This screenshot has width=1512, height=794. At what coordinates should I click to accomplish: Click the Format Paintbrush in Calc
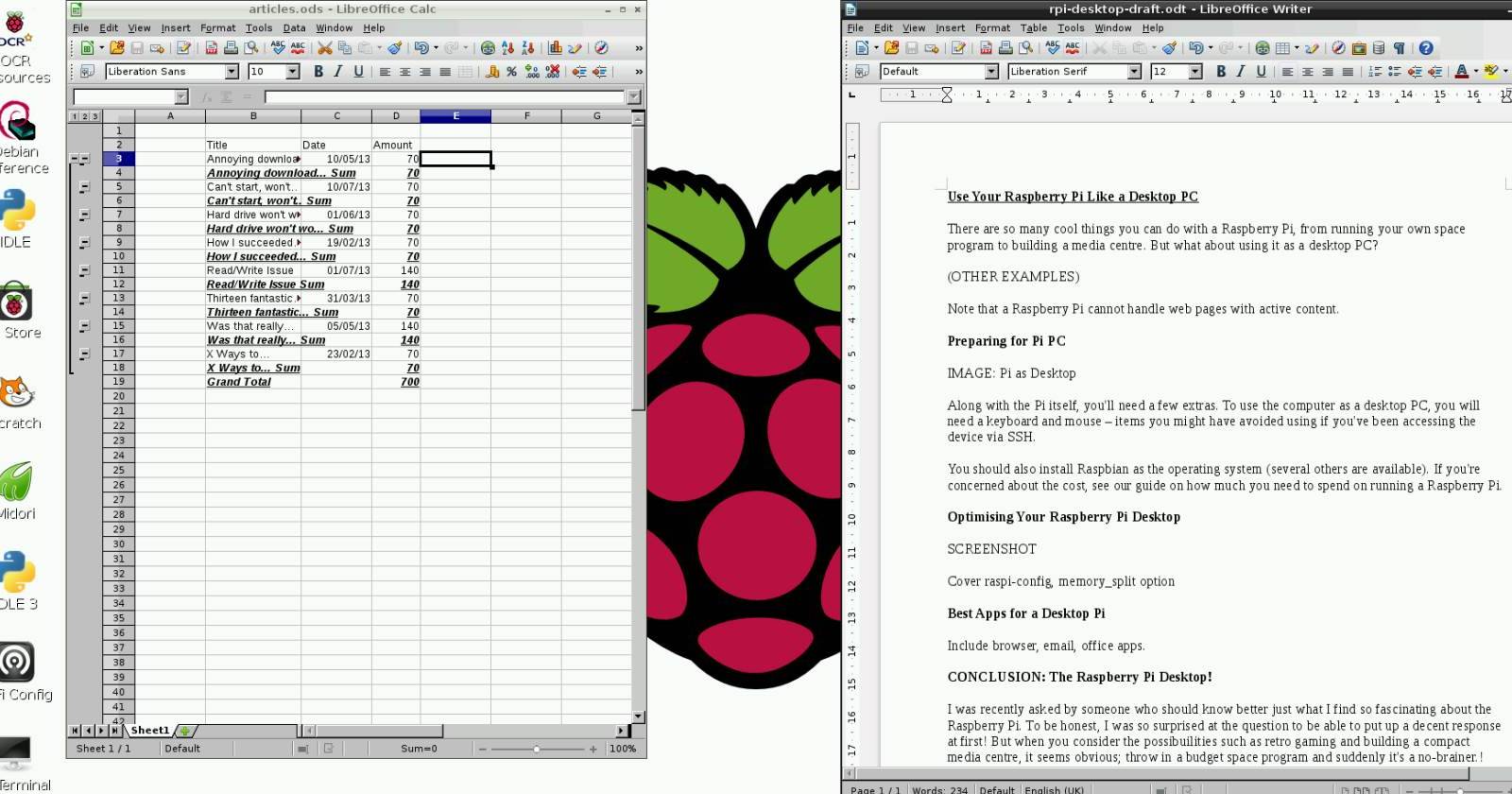[395, 47]
